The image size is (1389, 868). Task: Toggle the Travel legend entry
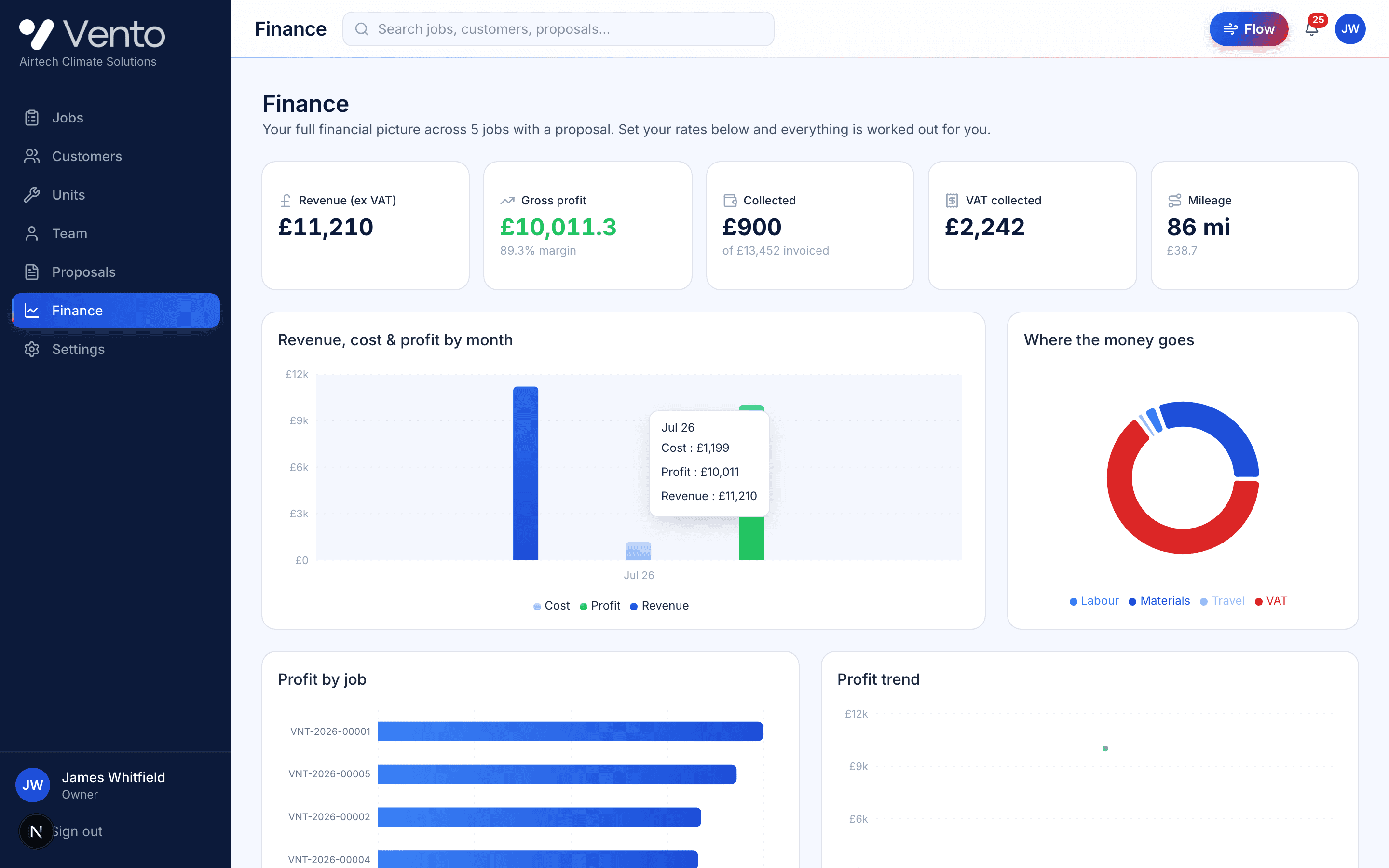click(1222, 601)
